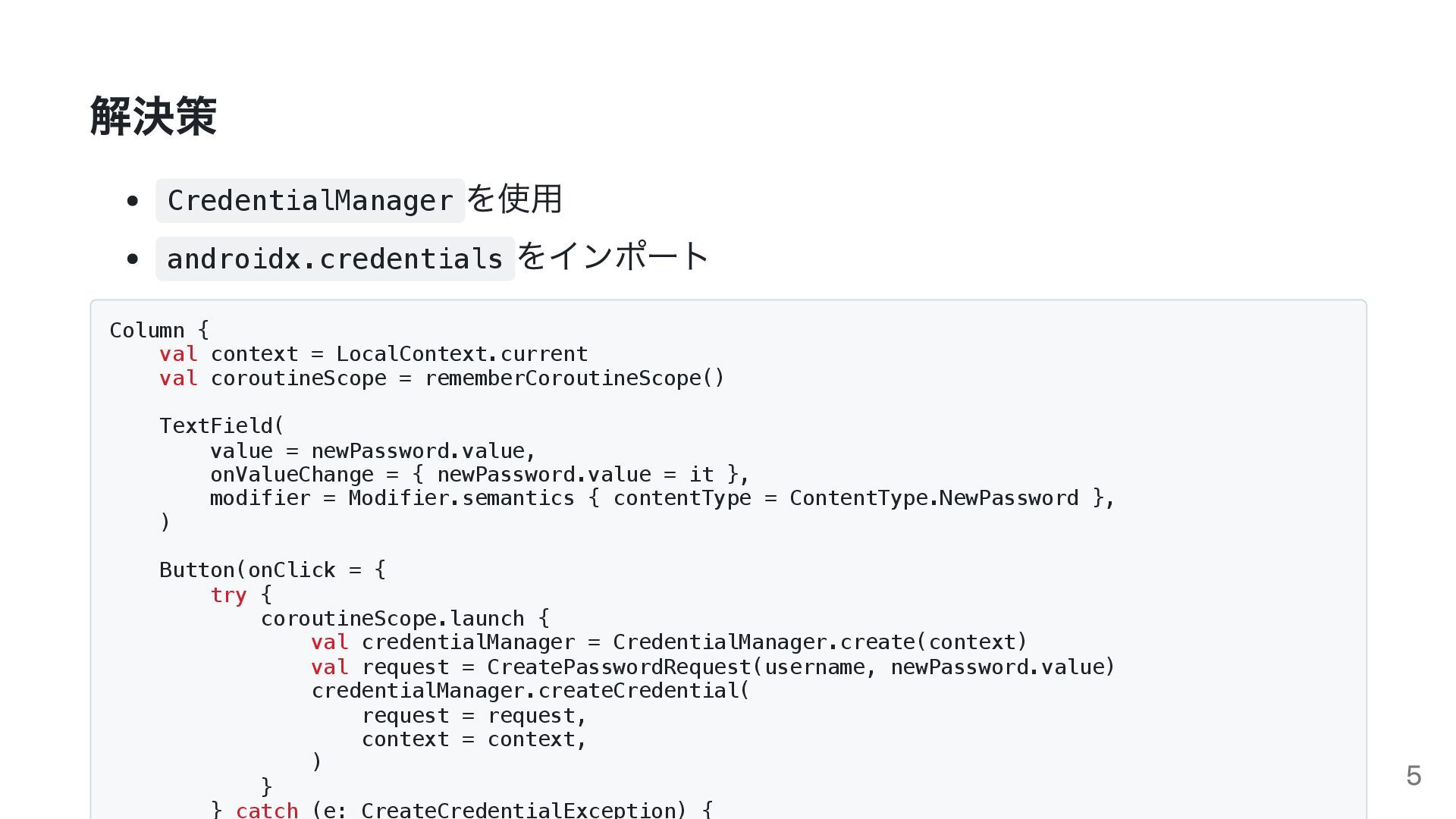This screenshot has width=1456, height=819.
Task: Click the 'Button(onClick = {' line
Action: [x=272, y=570]
